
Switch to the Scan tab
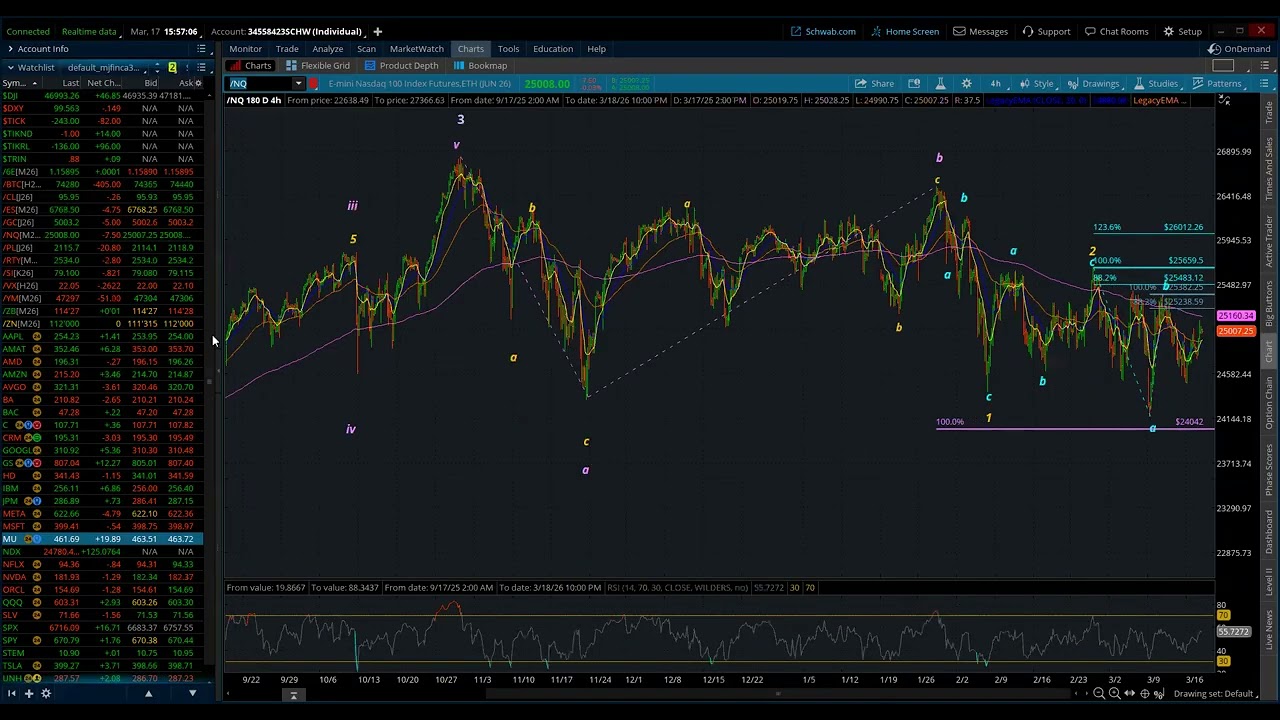coord(366,49)
